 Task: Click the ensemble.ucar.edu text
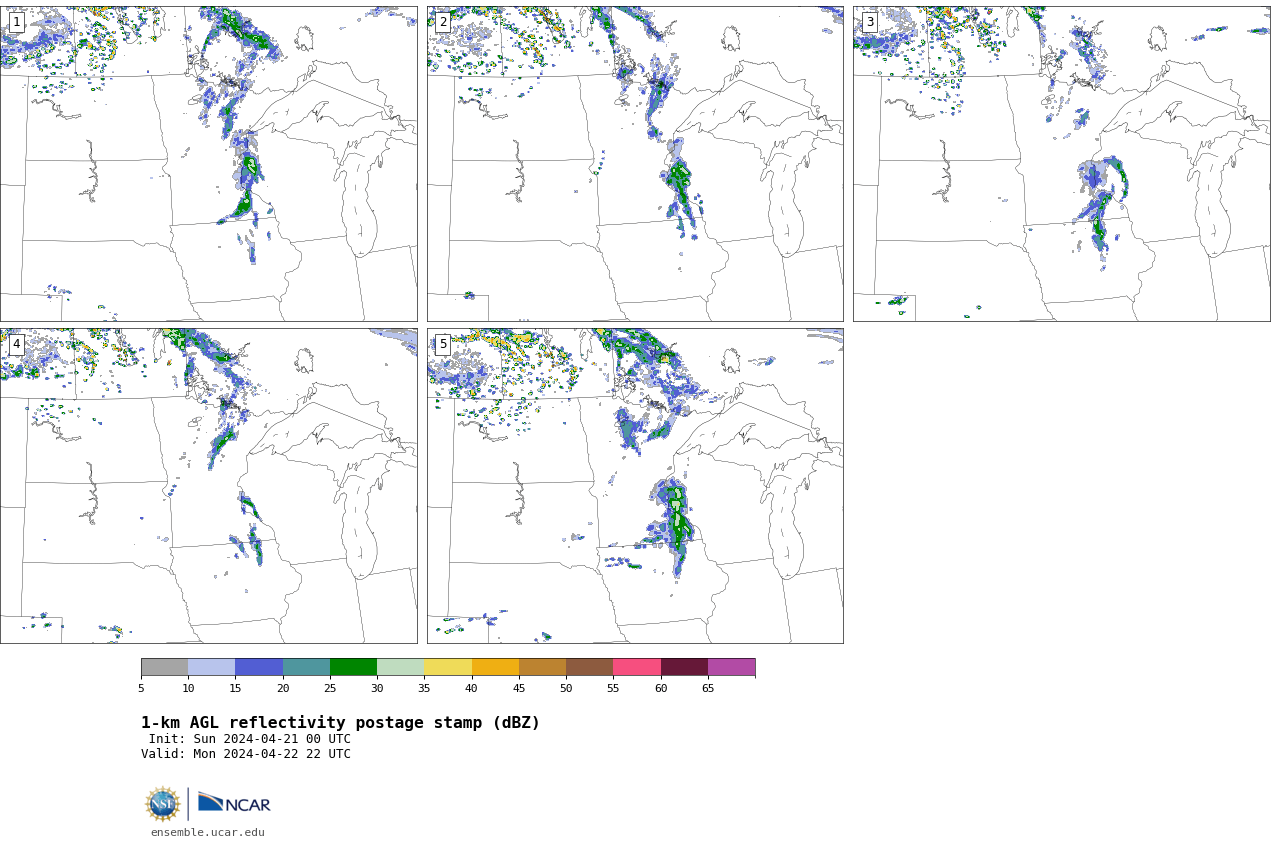(x=208, y=832)
